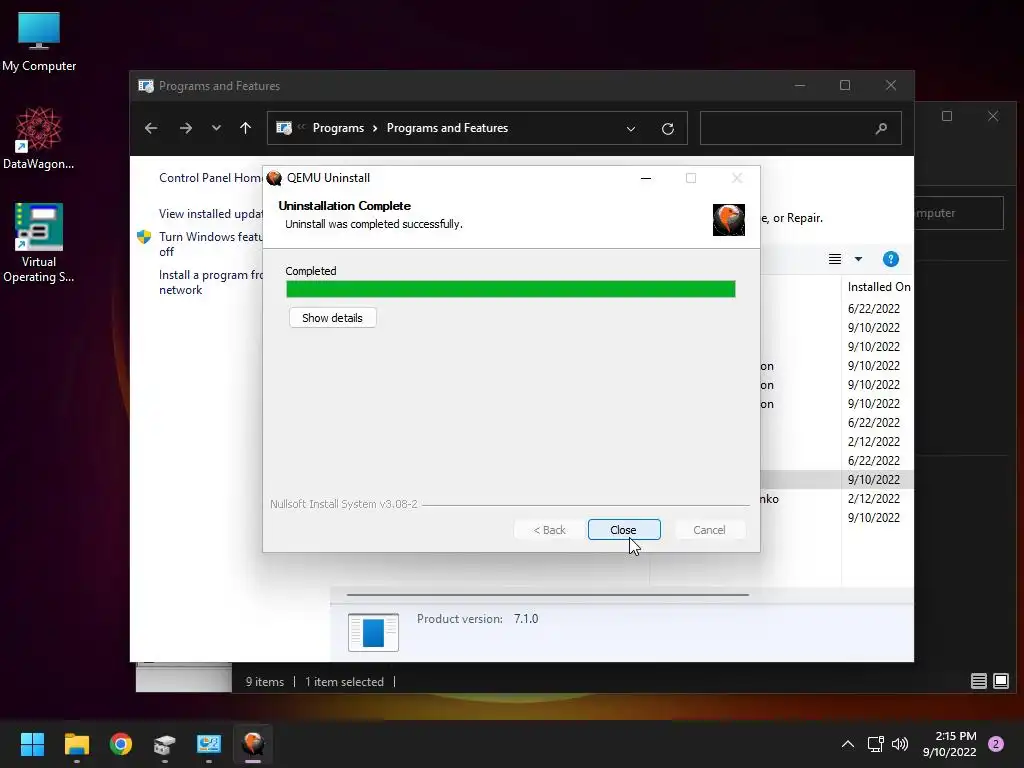Click the first 2/12/2022 install date
The width and height of the screenshot is (1024, 768).
[x=874, y=441]
